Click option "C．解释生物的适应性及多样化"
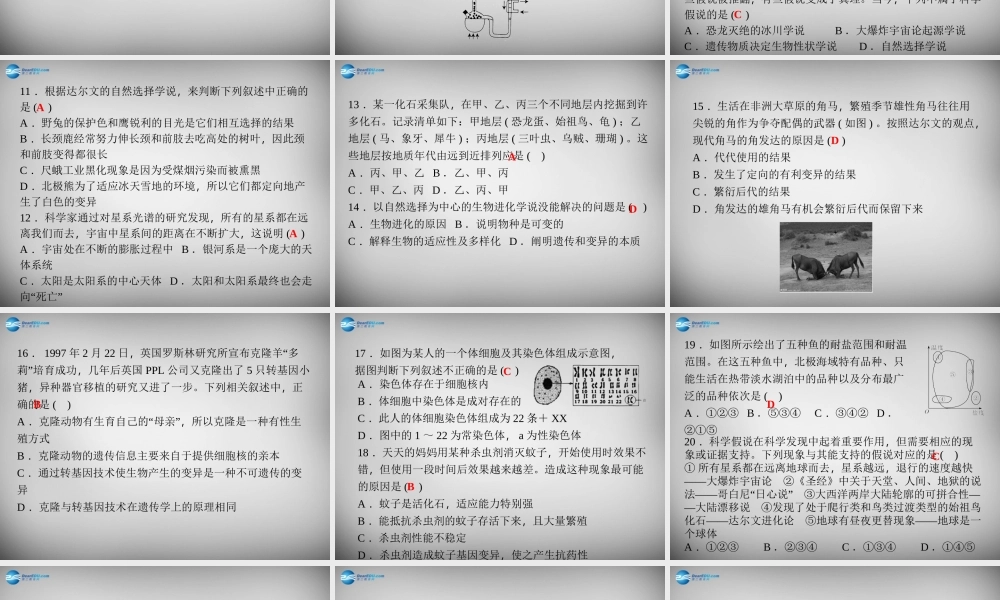 point(424,242)
